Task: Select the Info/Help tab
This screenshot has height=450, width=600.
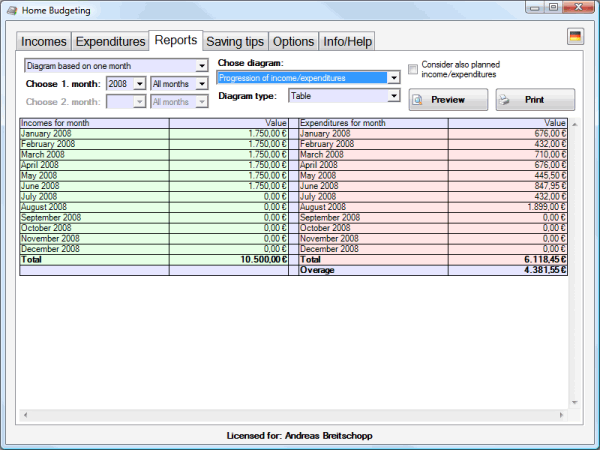Action: coord(349,42)
